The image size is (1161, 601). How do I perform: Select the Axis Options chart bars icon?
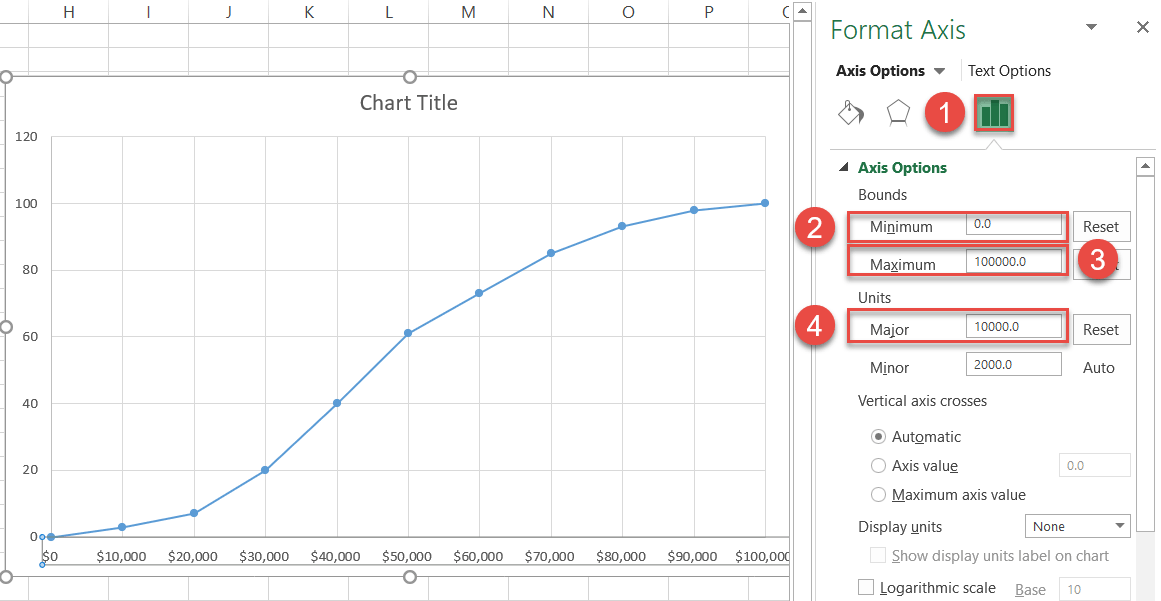pos(994,113)
